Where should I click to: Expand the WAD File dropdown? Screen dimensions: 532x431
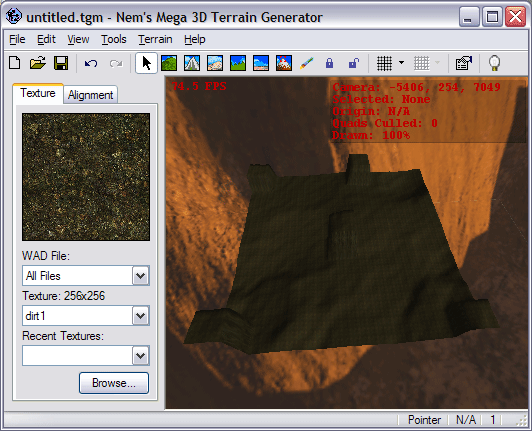point(140,276)
